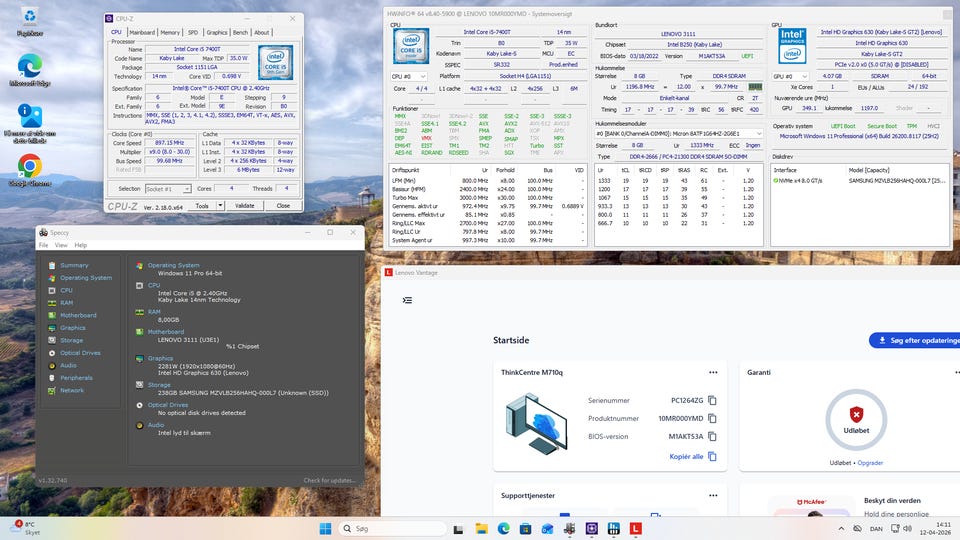Click the Søg efter opdateringer button
This screenshot has width=960, height=540.
(915, 340)
